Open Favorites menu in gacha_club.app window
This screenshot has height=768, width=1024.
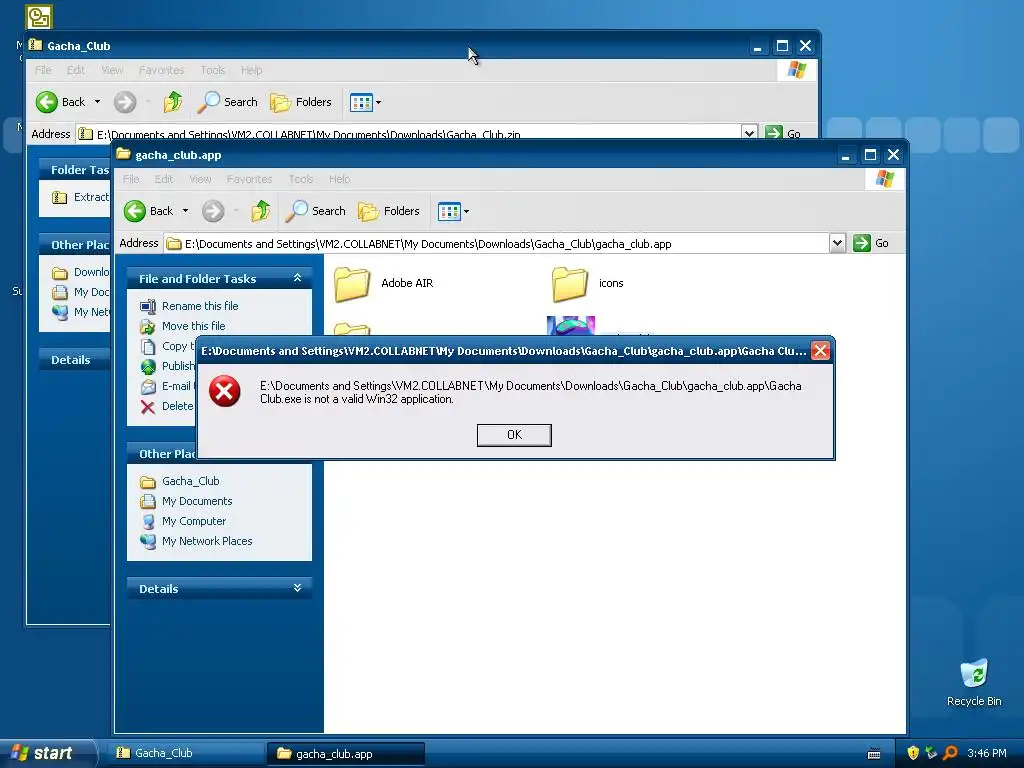249,179
